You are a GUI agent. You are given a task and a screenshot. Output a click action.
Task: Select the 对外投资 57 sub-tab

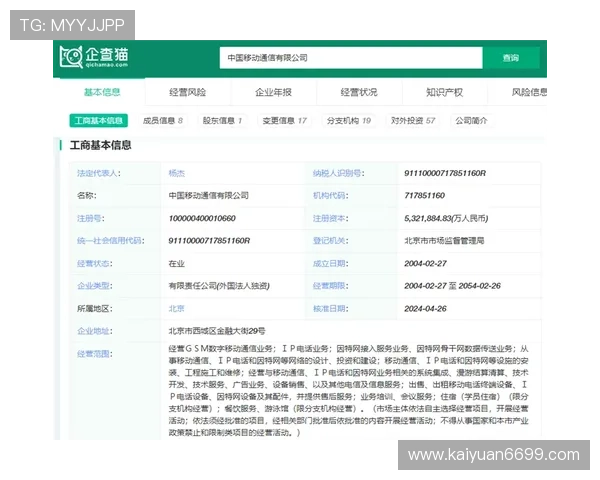click(413, 121)
